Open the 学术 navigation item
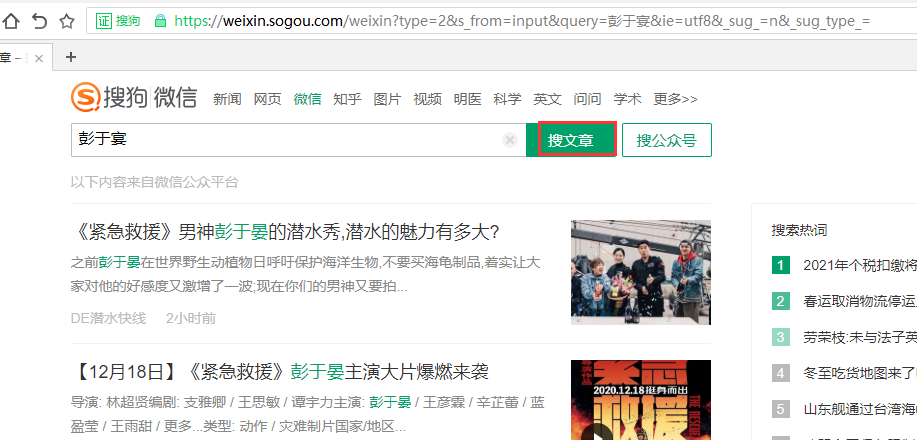The width and height of the screenshot is (917, 440). click(x=628, y=99)
